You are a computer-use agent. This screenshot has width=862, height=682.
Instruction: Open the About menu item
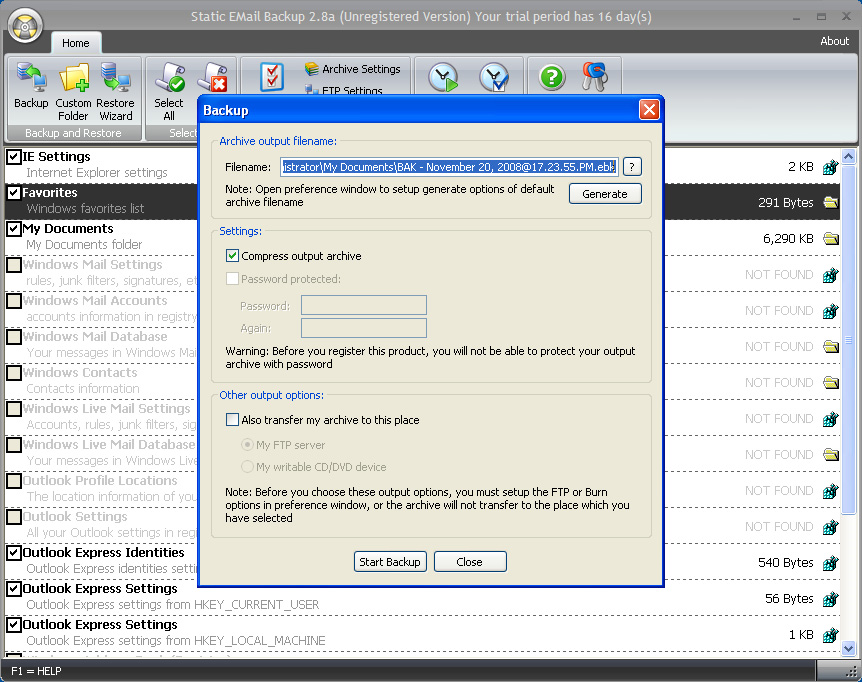[x=834, y=41]
